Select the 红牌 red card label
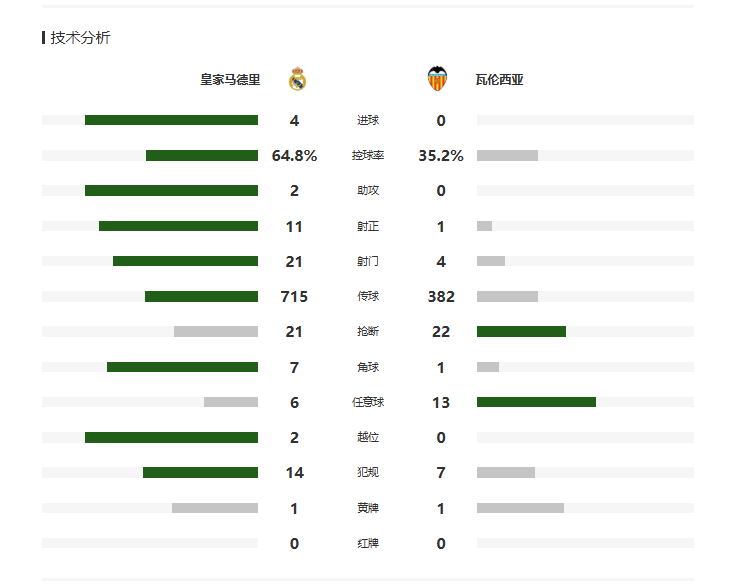 click(368, 543)
